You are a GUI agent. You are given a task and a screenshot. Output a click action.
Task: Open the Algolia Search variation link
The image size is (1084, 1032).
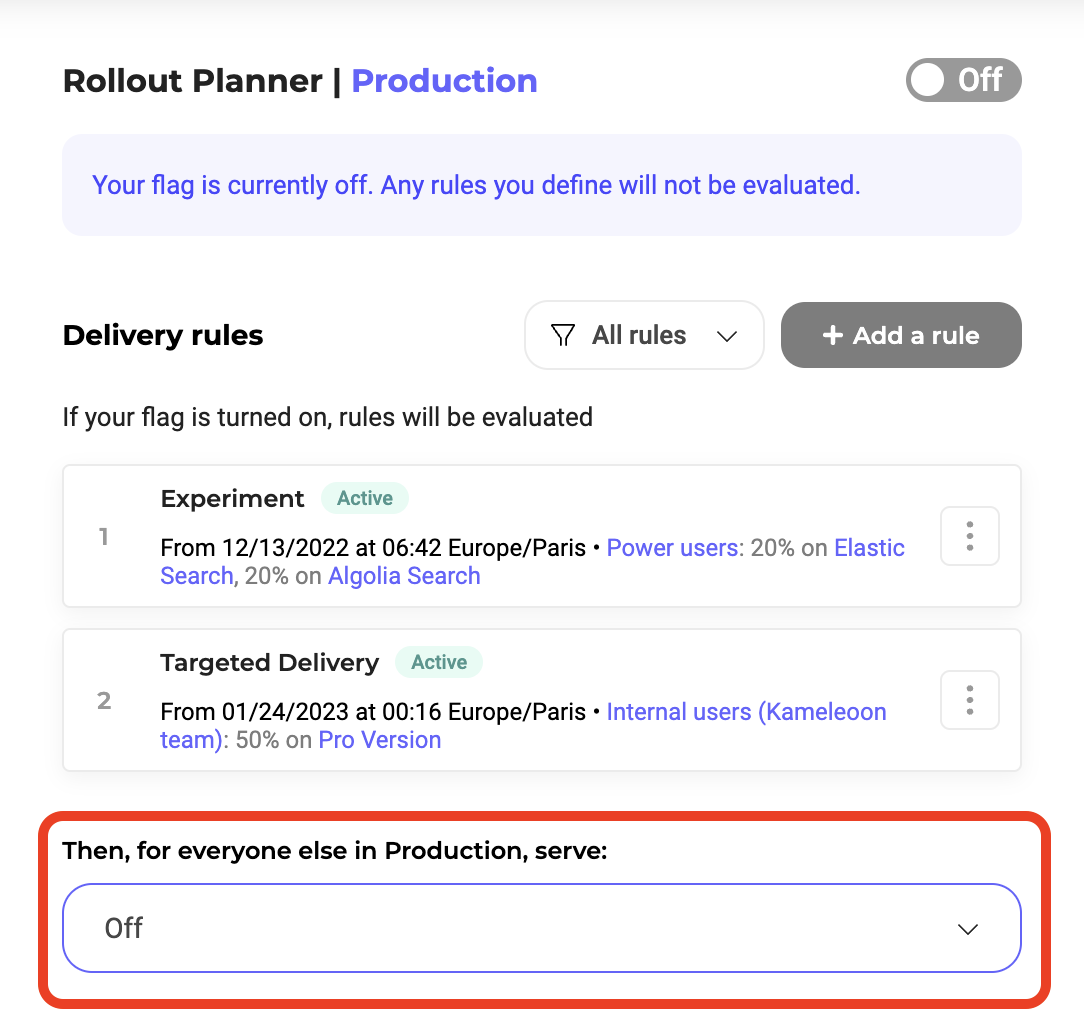[x=404, y=576]
